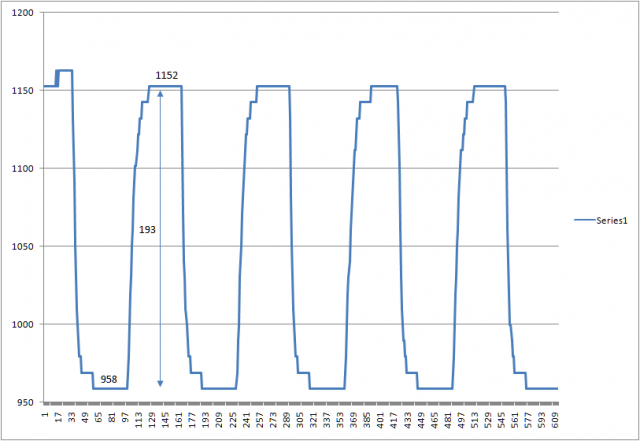Click the 1152 peak data label
The height and width of the screenshot is (441, 640).
tap(167, 76)
